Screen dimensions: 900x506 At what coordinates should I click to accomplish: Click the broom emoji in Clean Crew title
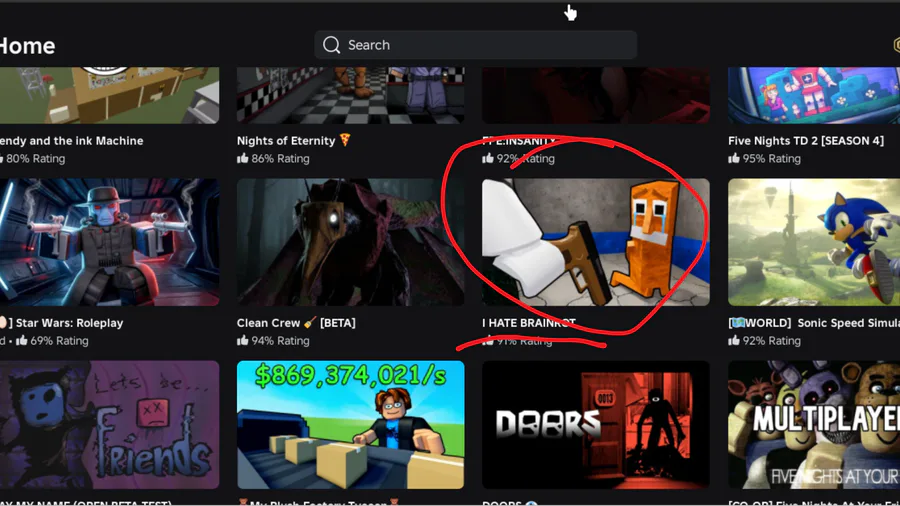(x=310, y=322)
